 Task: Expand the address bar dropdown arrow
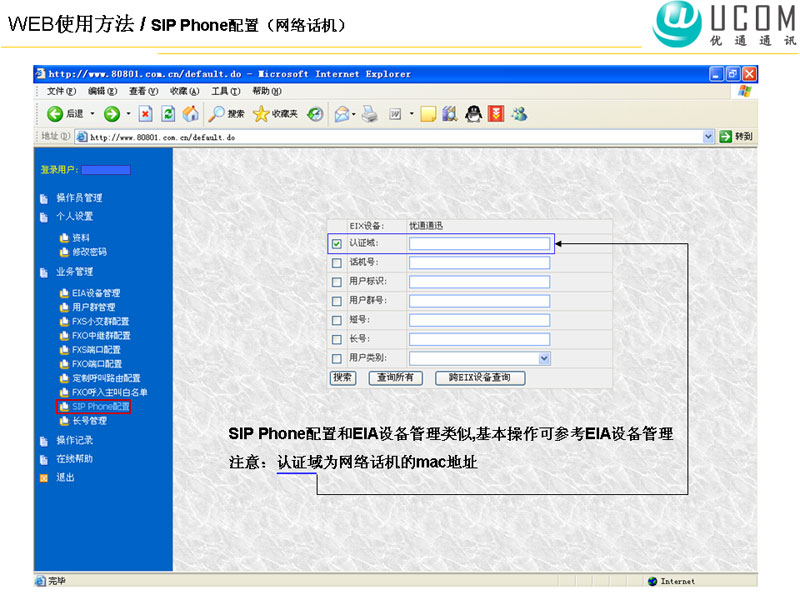tap(708, 137)
